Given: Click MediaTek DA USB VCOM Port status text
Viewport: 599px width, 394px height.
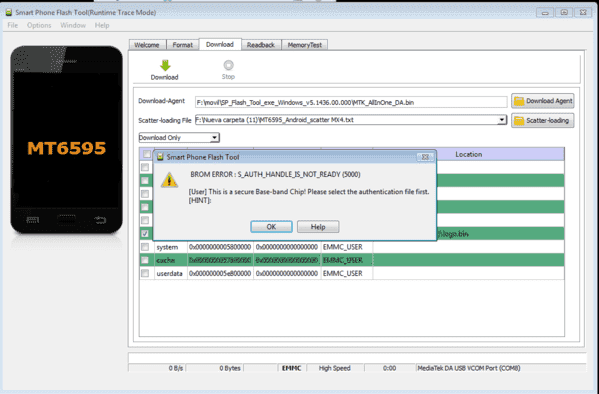Looking at the screenshot, I should pos(469,368).
